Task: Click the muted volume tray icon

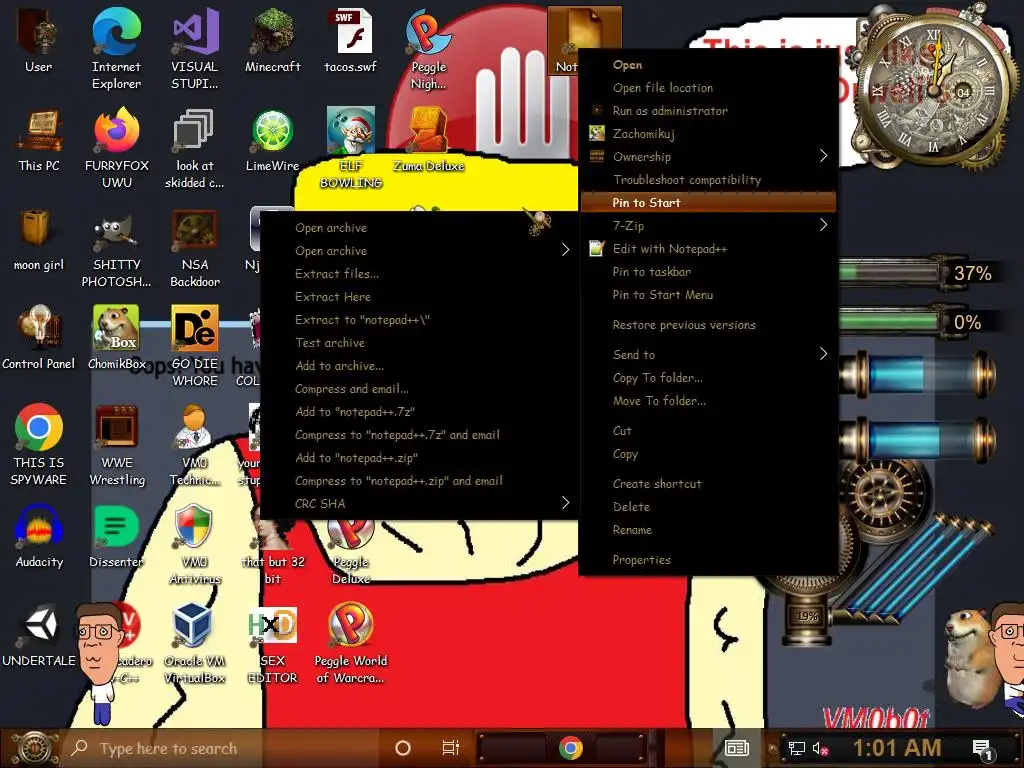Action: coord(821,748)
